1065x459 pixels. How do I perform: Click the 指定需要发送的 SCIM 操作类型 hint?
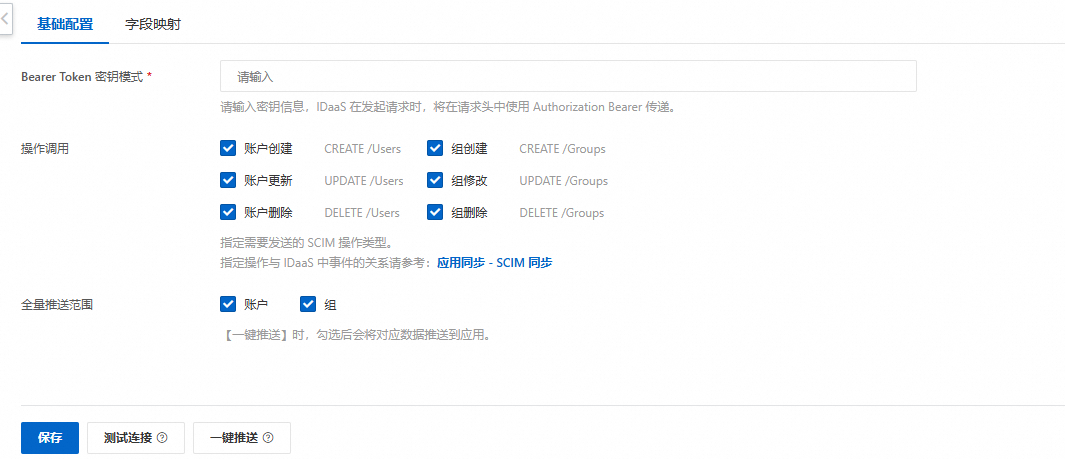coord(306,243)
